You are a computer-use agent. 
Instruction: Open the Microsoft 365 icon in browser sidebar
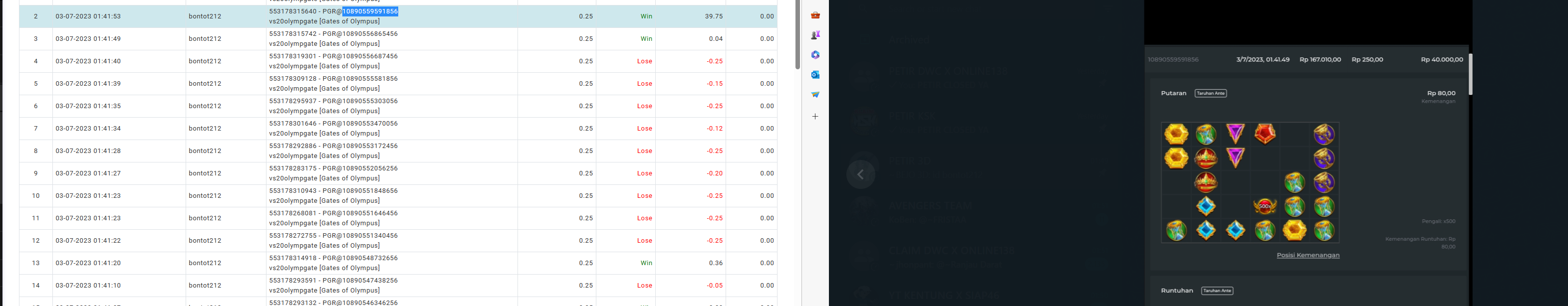tap(815, 55)
